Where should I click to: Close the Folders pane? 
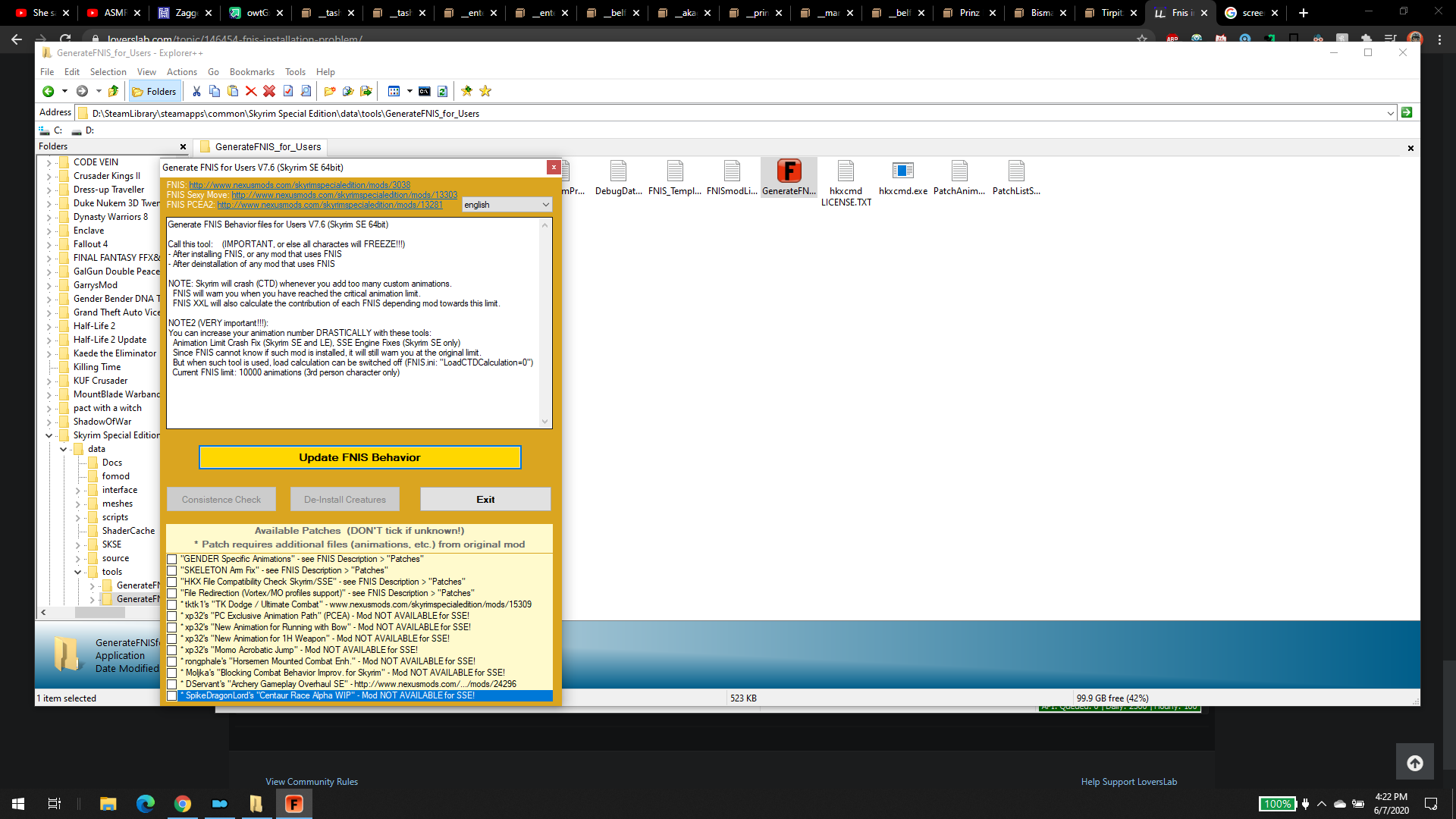point(183,147)
